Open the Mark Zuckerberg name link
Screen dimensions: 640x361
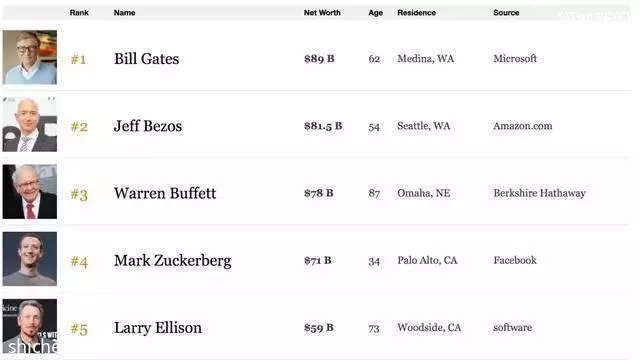pos(173,261)
